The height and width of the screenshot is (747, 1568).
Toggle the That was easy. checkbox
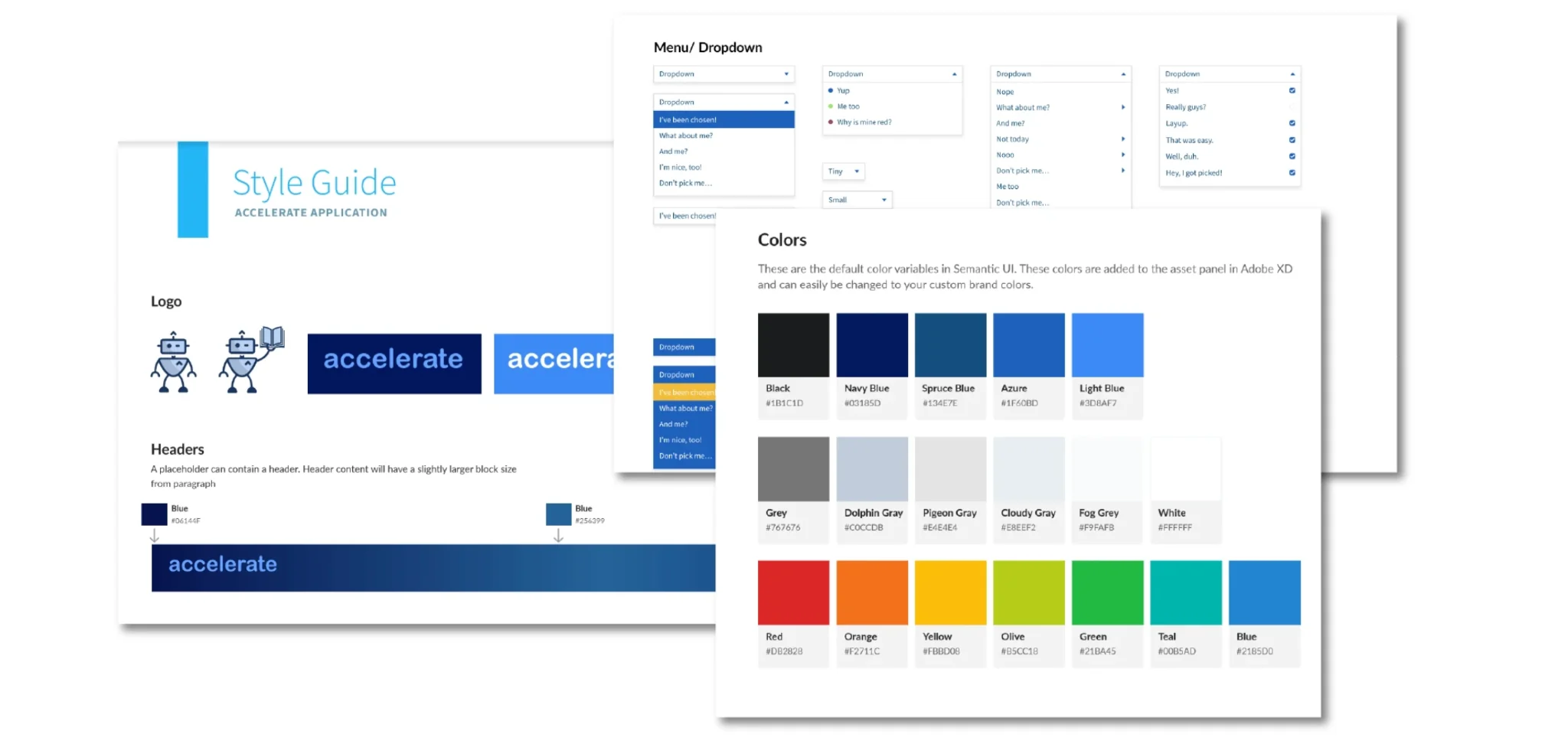(1292, 140)
